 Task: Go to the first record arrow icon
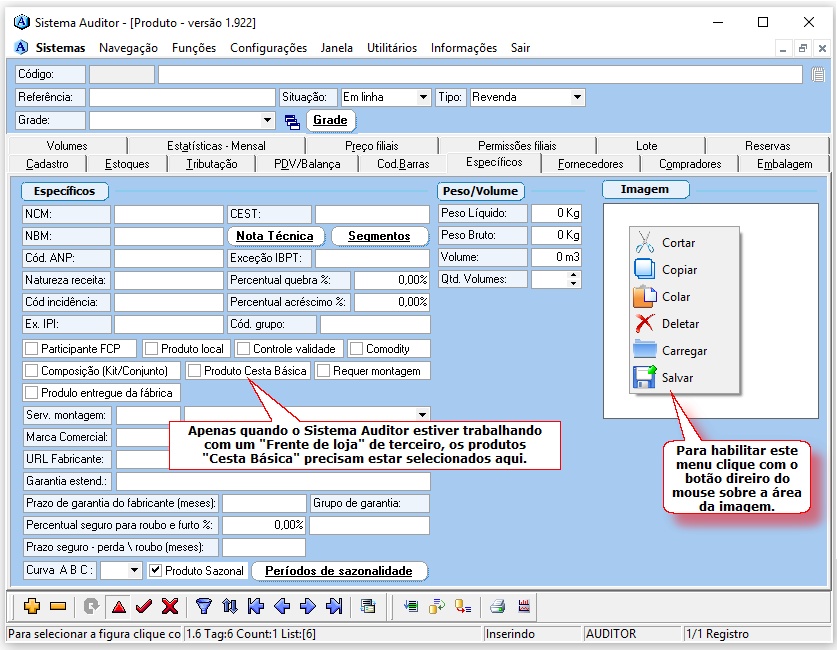click(255, 606)
